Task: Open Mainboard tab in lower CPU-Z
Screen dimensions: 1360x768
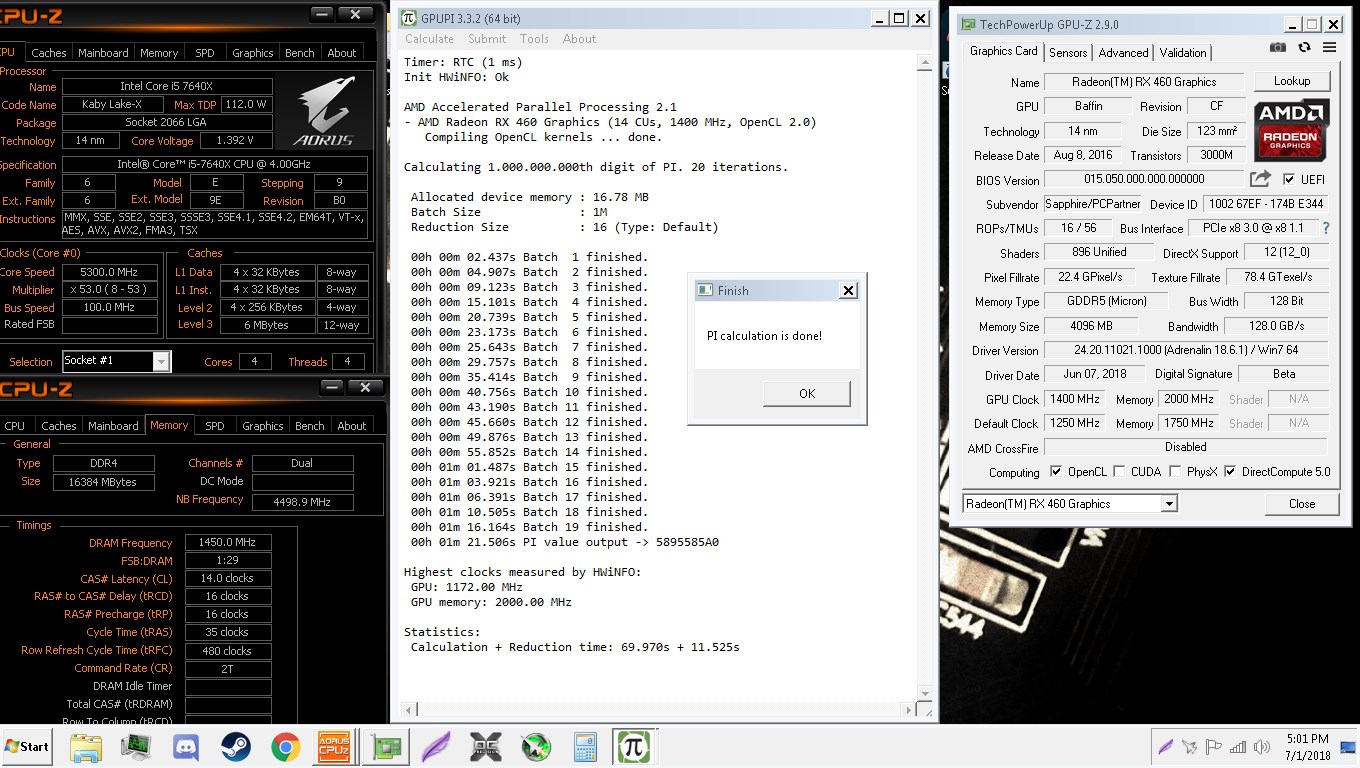Action: point(113,425)
